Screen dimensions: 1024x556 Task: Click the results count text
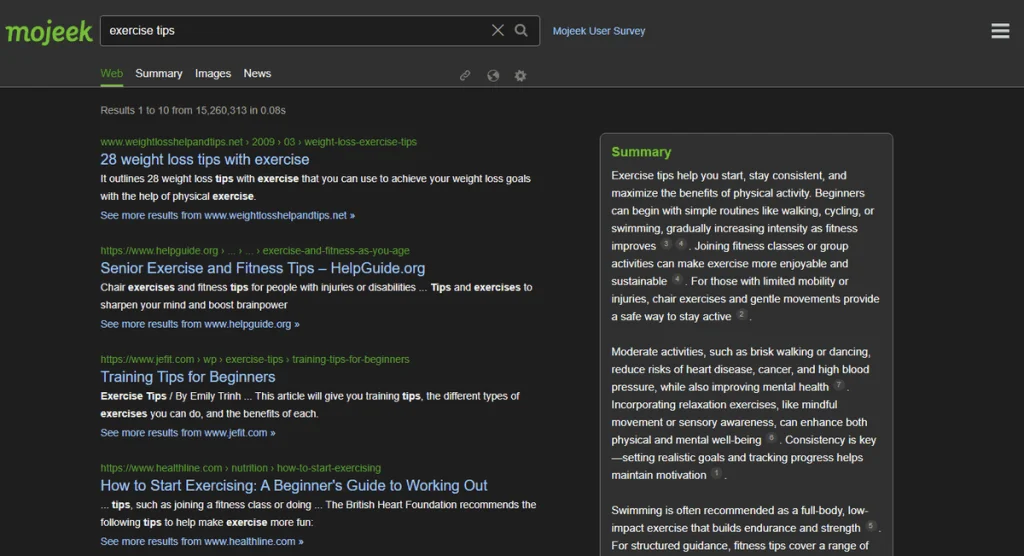[193, 110]
